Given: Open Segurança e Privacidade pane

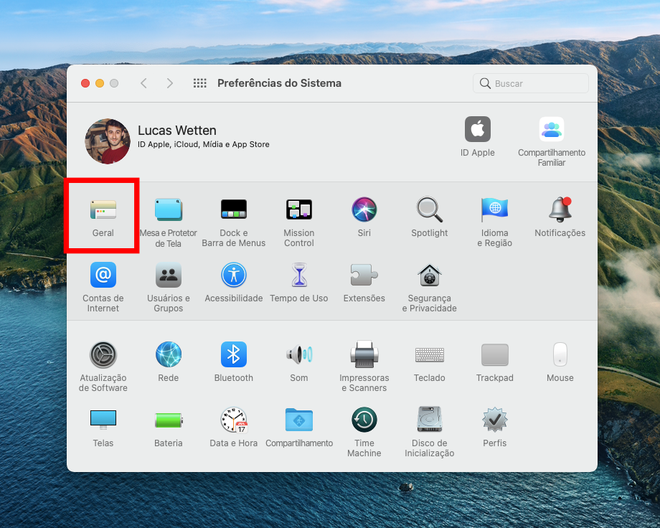Looking at the screenshot, I should 429,275.
